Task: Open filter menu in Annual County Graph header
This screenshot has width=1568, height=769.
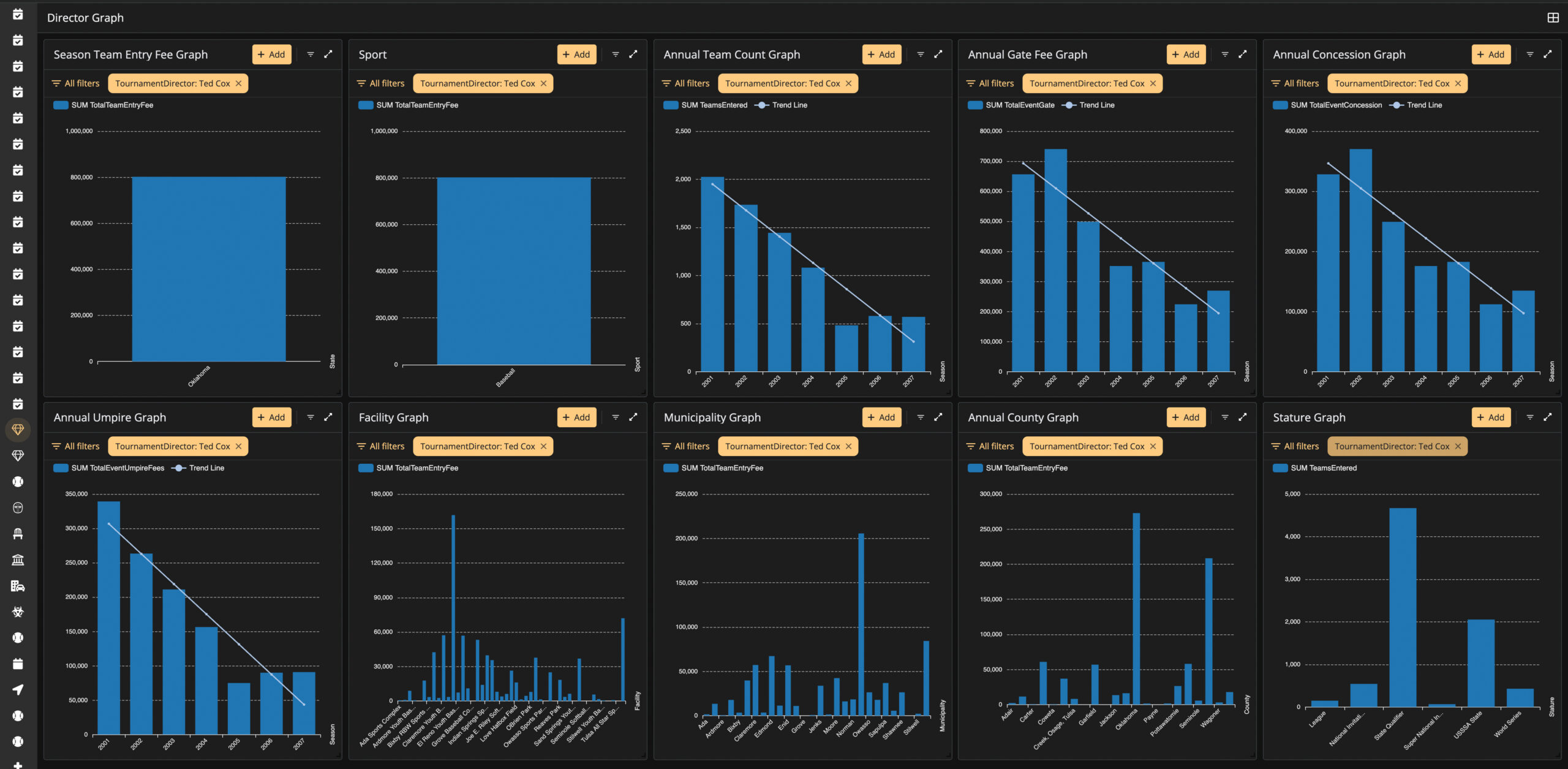Action: pyautogui.click(x=1224, y=417)
